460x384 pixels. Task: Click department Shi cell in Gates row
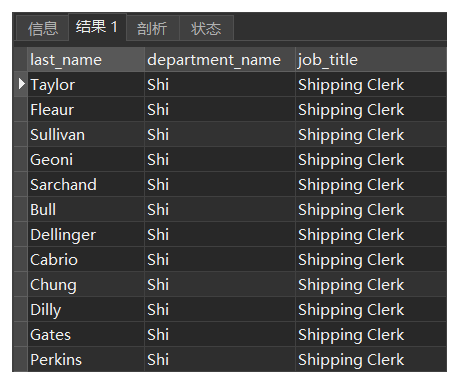pos(220,335)
